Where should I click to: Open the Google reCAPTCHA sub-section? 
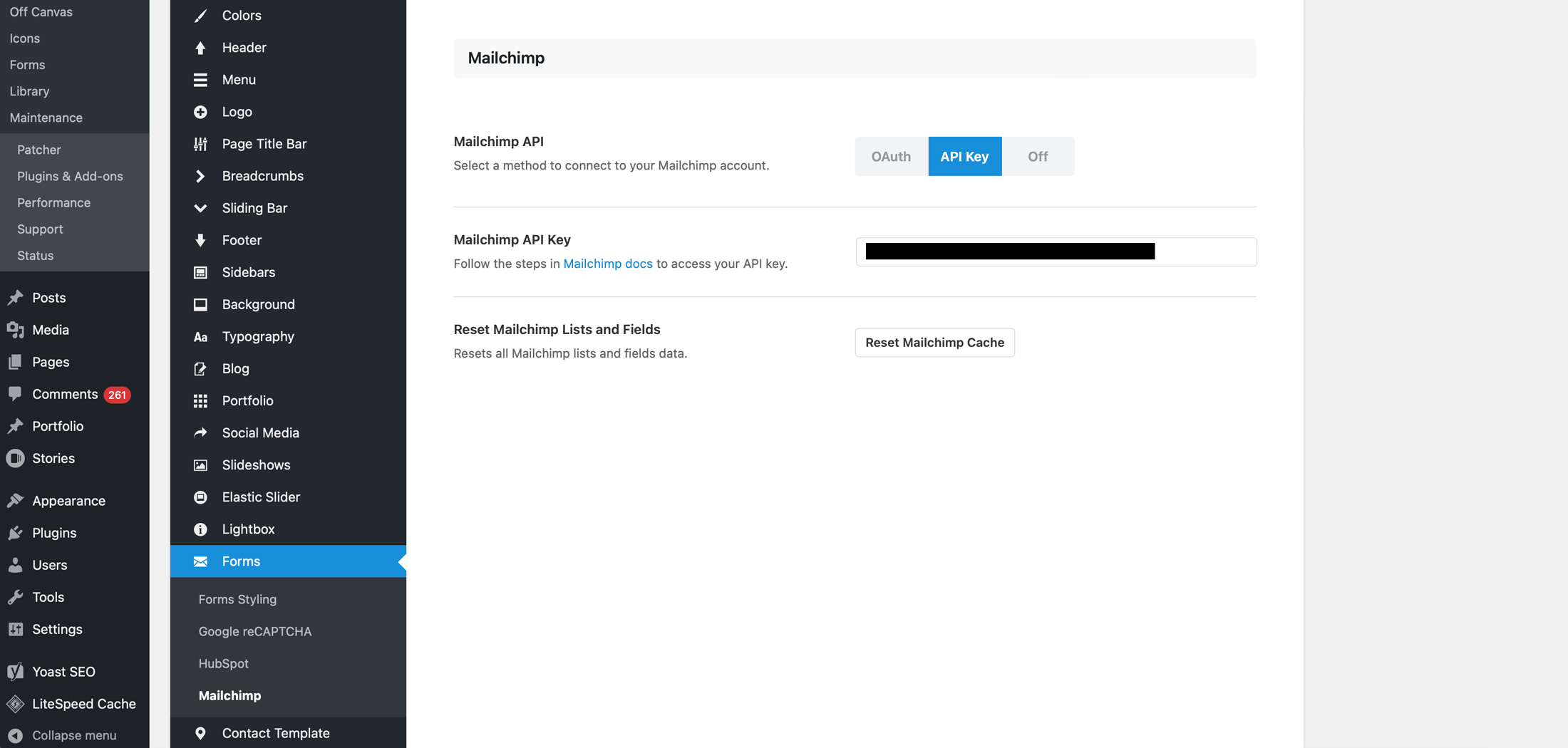(x=254, y=631)
